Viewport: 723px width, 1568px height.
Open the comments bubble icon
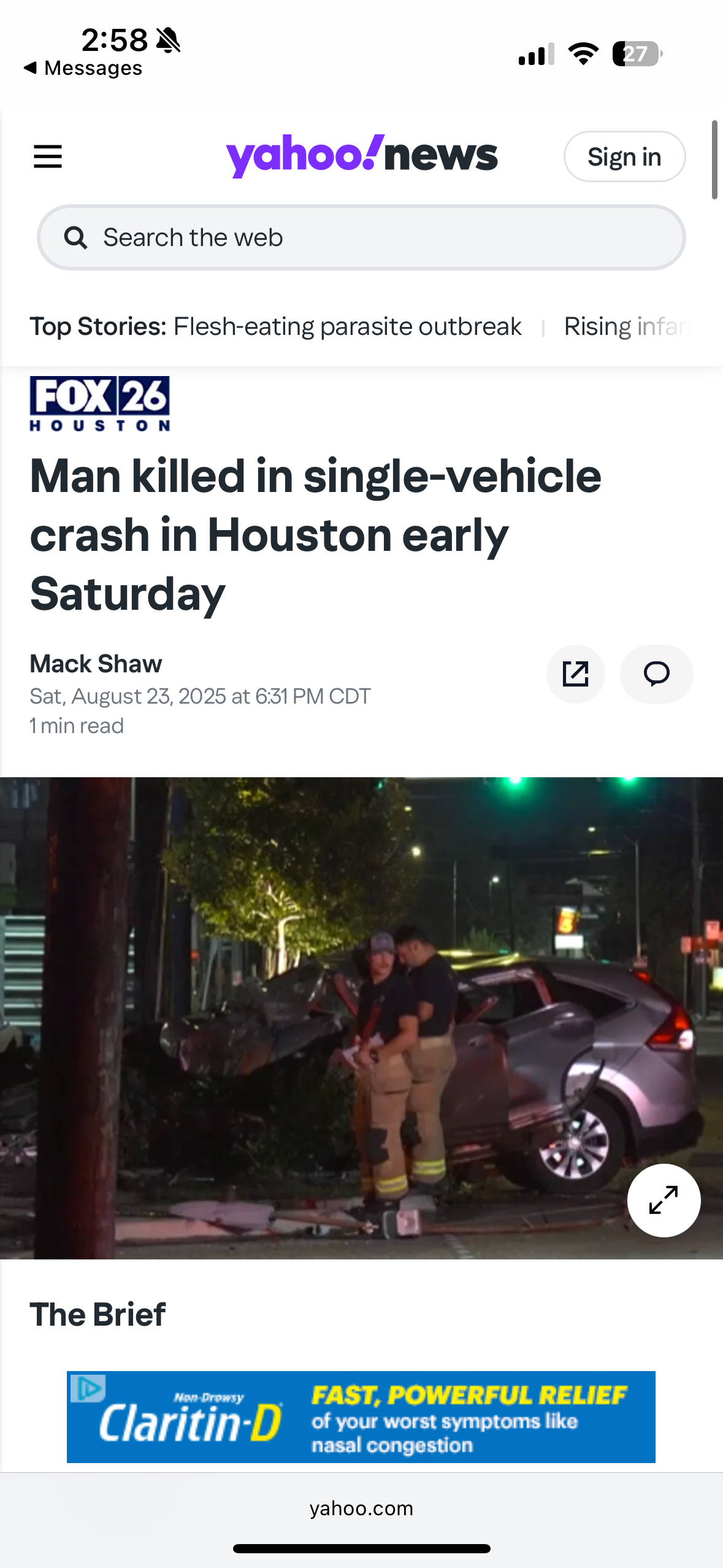pyautogui.click(x=656, y=674)
